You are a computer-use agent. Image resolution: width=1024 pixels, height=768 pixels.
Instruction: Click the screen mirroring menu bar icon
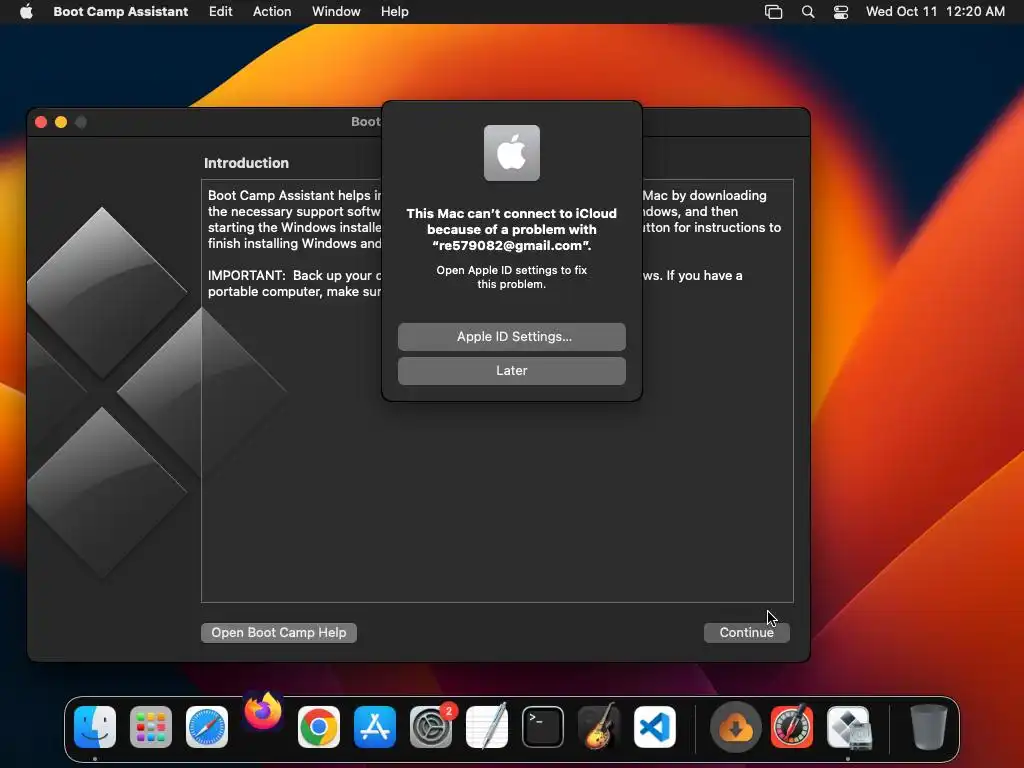tap(773, 12)
